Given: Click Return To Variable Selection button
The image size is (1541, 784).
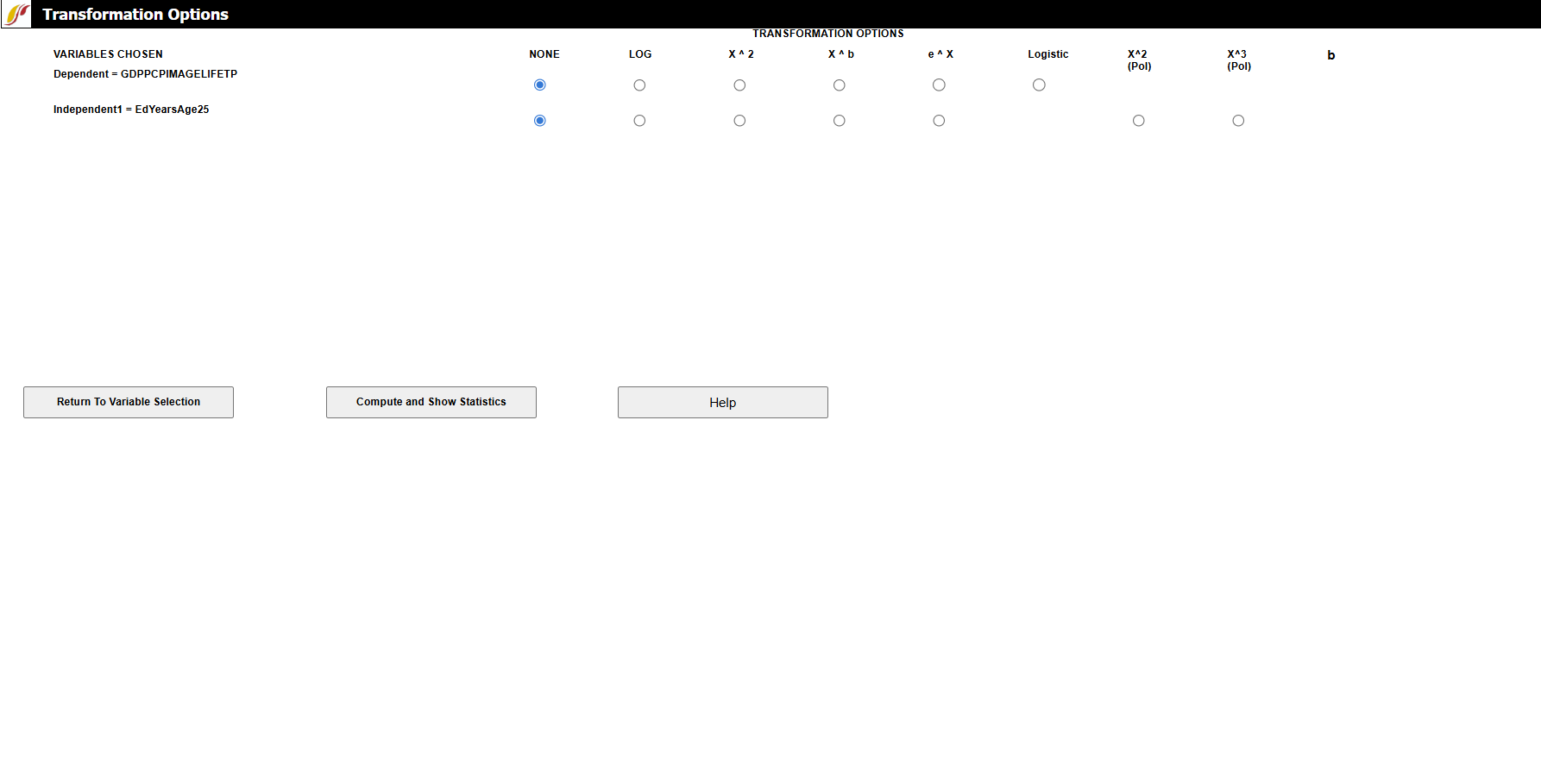Looking at the screenshot, I should (129, 403).
